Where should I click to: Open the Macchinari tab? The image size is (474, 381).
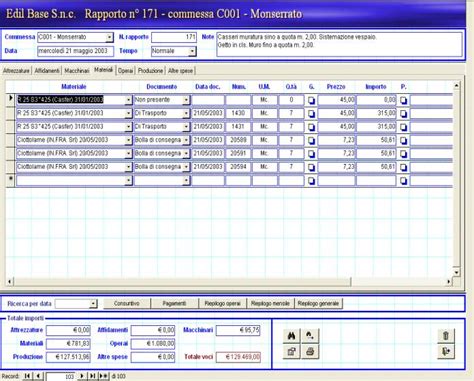(77, 71)
